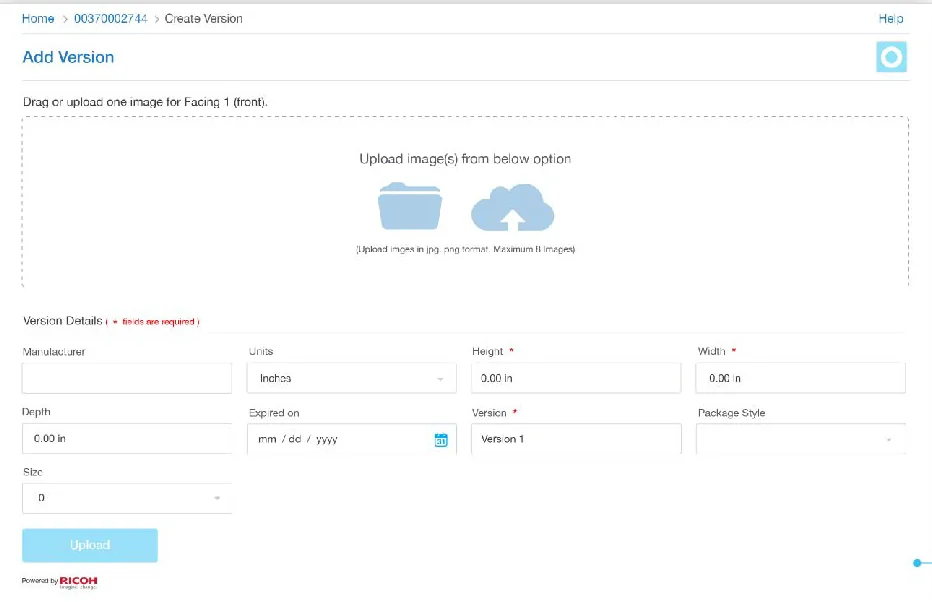Image resolution: width=932 pixels, height=602 pixels.
Task: Click the cloud upload icon
Action: click(x=512, y=207)
